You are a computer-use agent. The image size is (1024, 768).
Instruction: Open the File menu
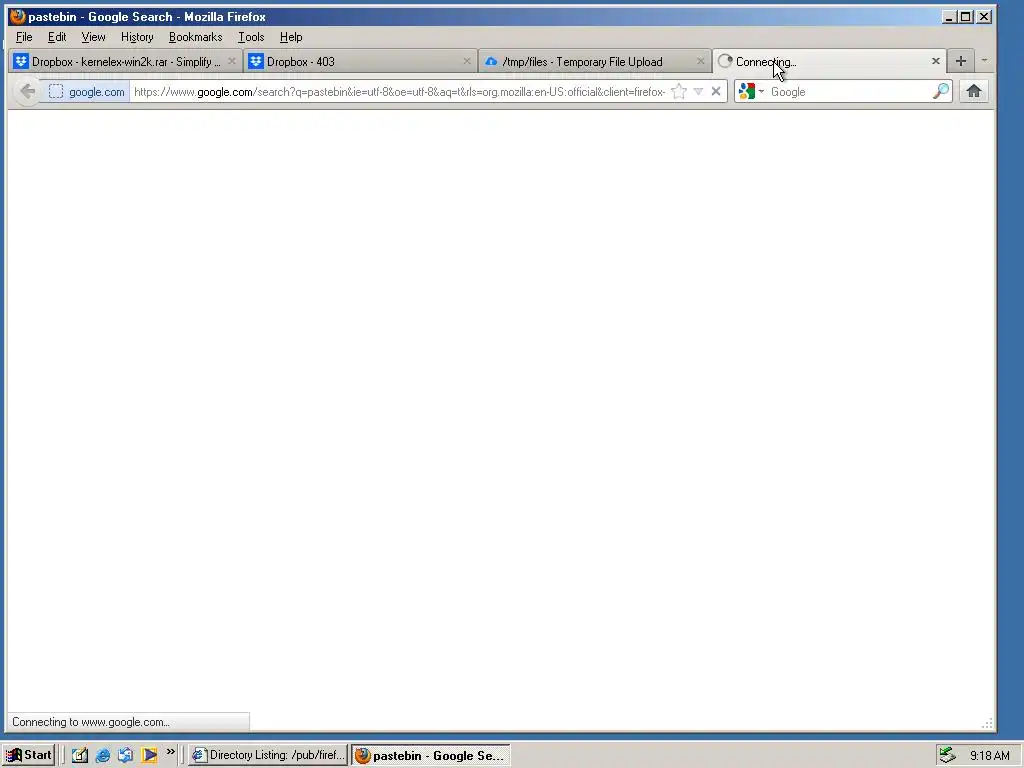pyautogui.click(x=24, y=37)
